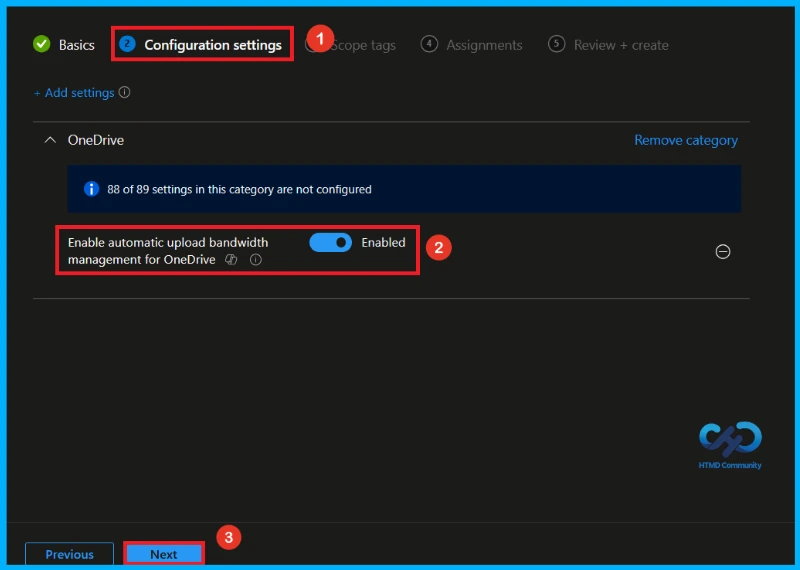Toggle Enable automatic upload bandwidth management switch
Screen dimensions: 800x570
tap(331, 242)
